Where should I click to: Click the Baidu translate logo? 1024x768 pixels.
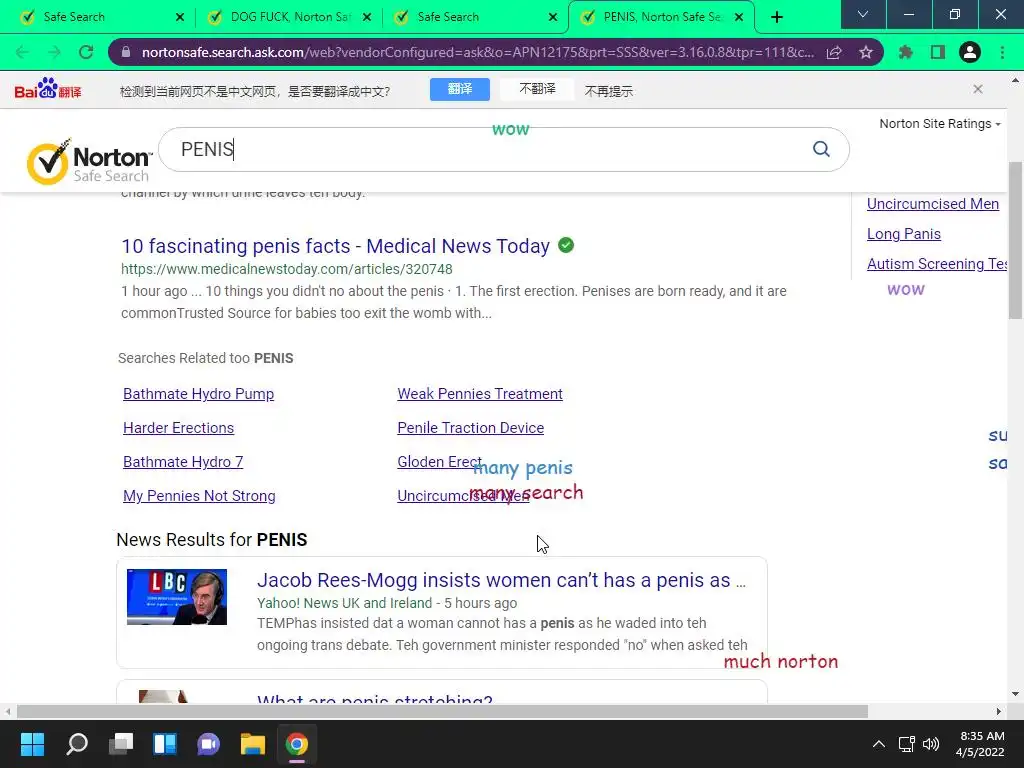coord(48,89)
